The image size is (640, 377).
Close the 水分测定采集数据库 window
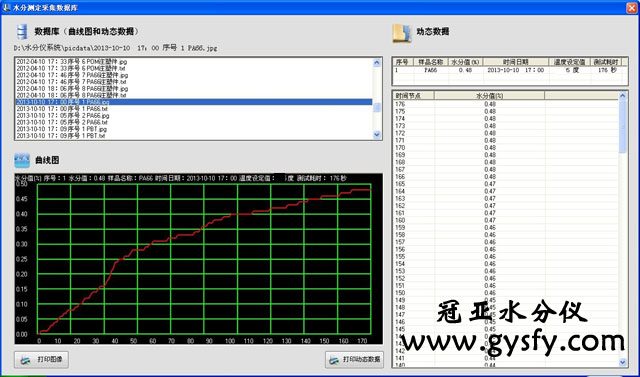pos(631,7)
